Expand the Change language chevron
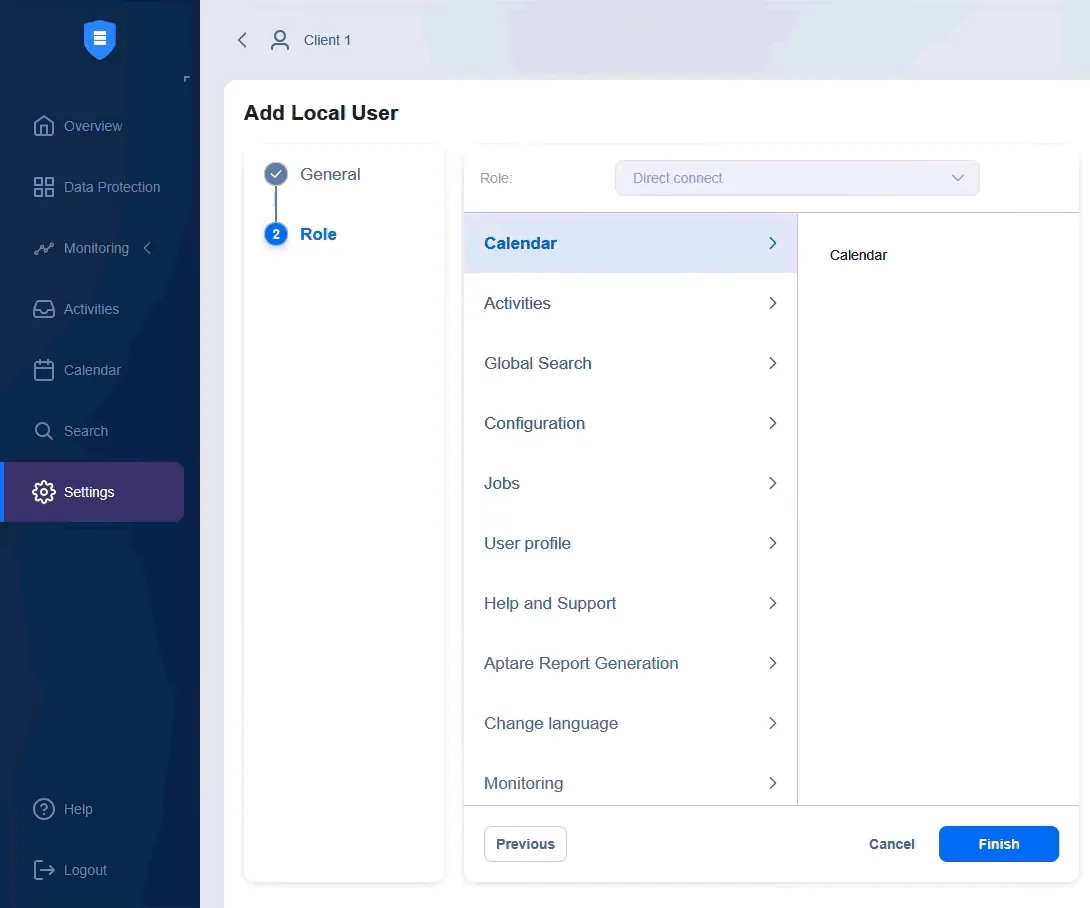Screen dimensions: 1090x908 click(772, 723)
